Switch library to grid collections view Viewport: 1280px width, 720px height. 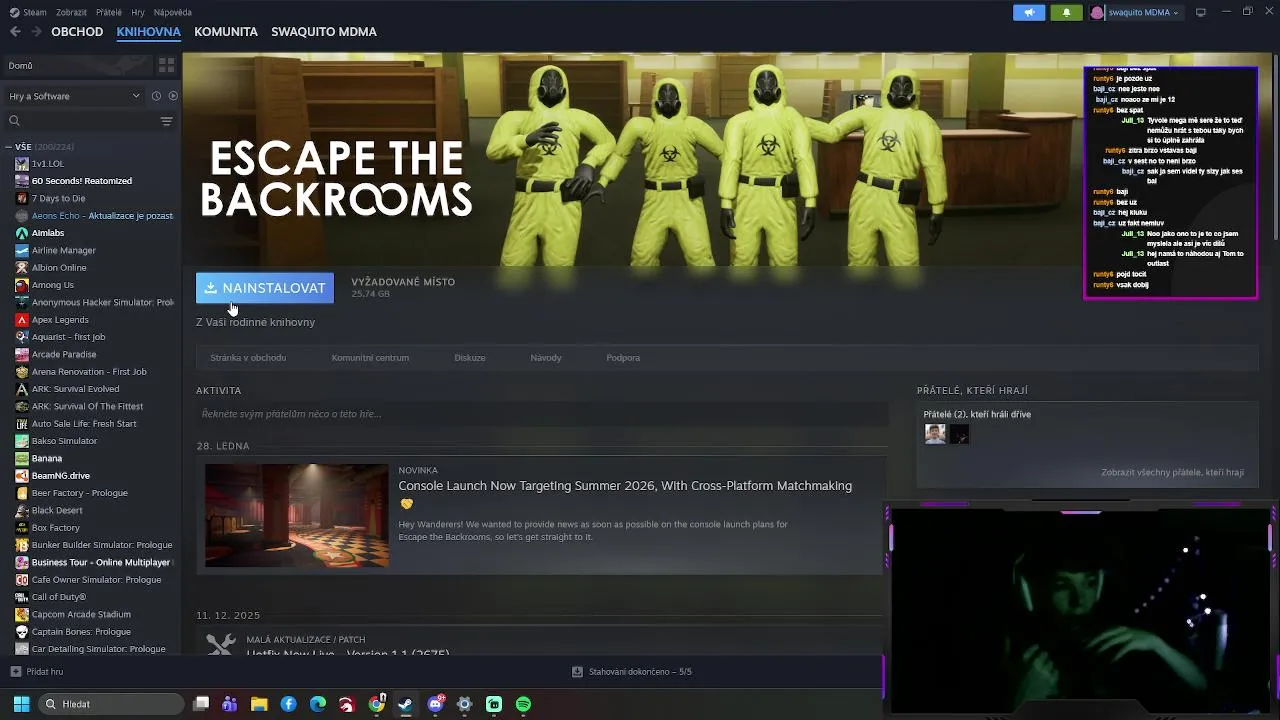tap(166, 65)
